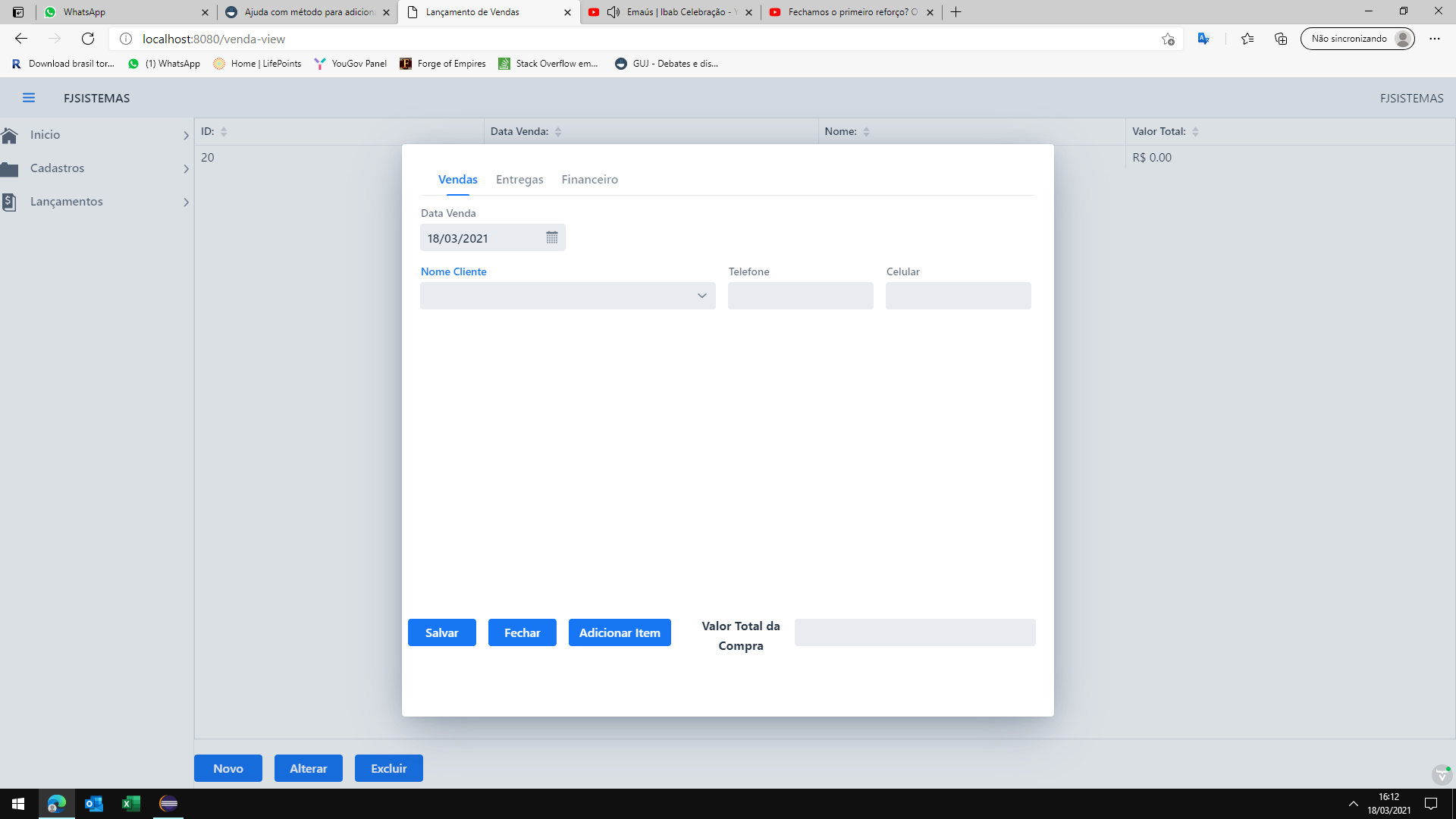1456x819 pixels.
Task: Go back with the browser back arrow
Action: tap(21, 39)
